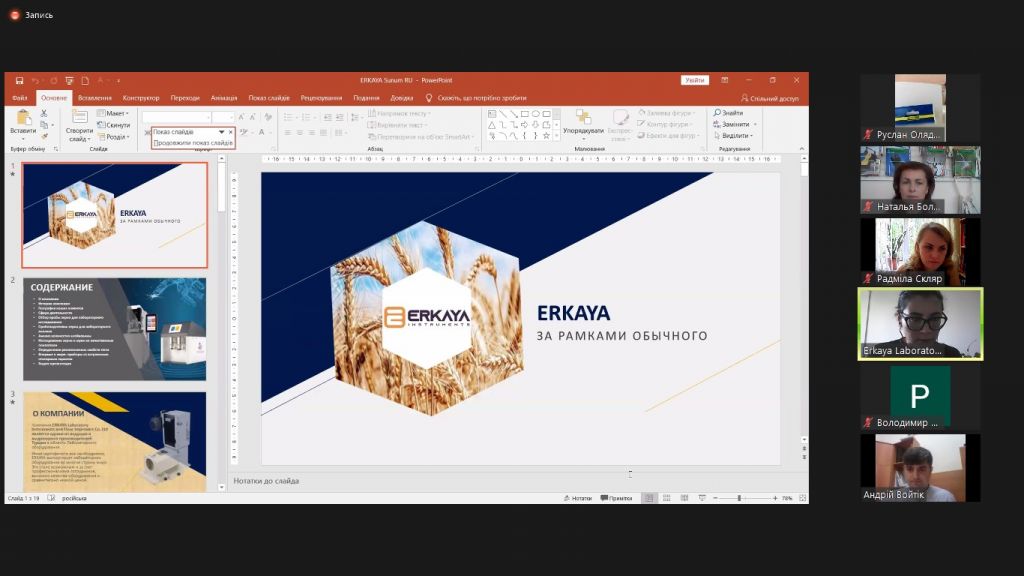Open Упорядкувати arrange objects tool
Viewport: 1024px width, 576px height.
[583, 123]
